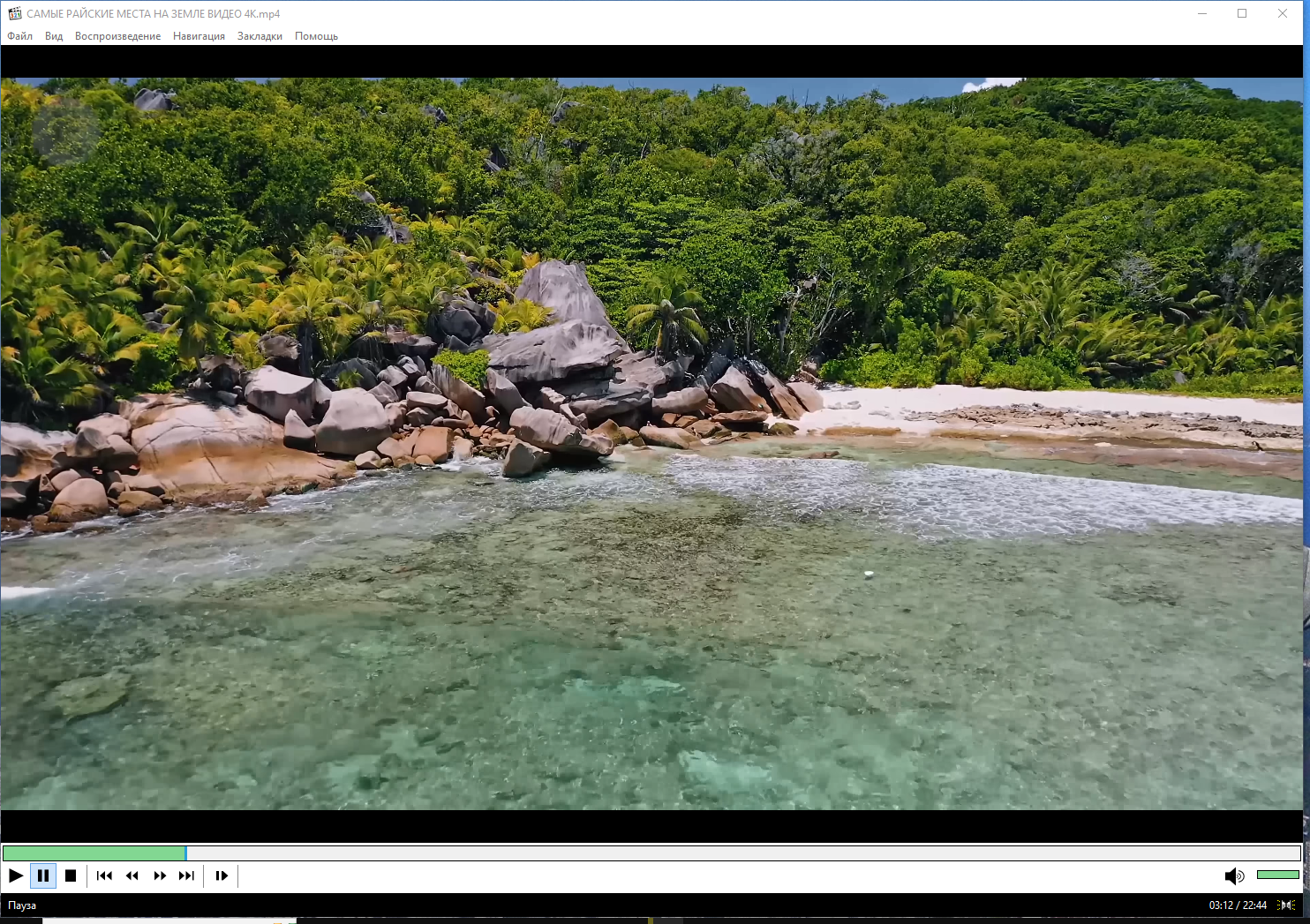The image size is (1310, 924).
Task: Click the seek bar to change position
Action: (651, 853)
